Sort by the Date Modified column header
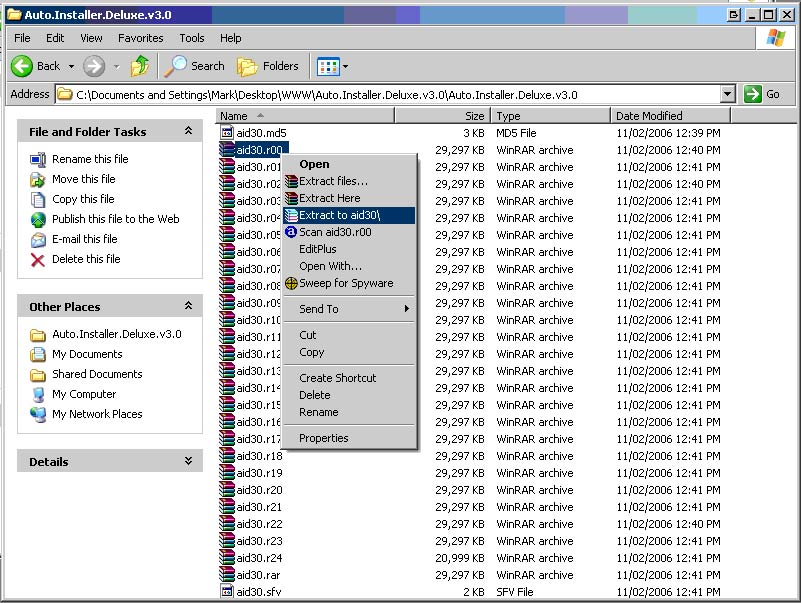 (x=671, y=116)
